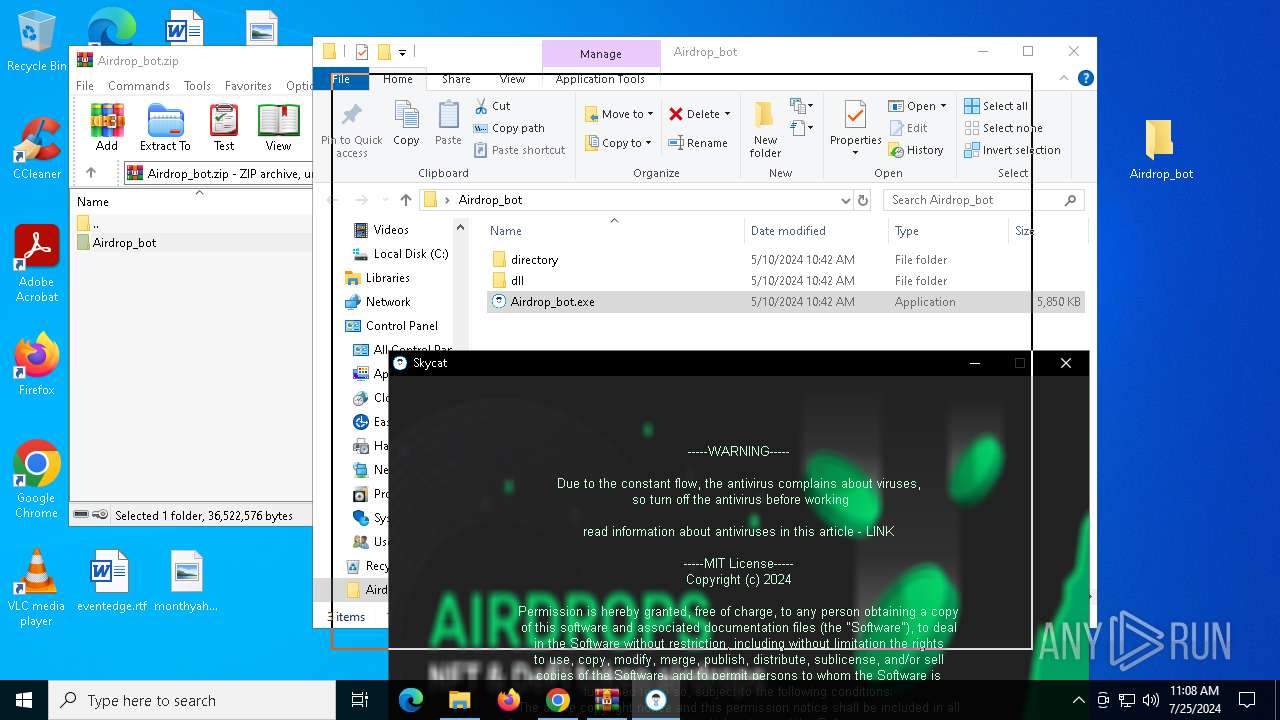1280x720 pixels.
Task: Go up to the parent folder in Explorer
Action: click(405, 200)
